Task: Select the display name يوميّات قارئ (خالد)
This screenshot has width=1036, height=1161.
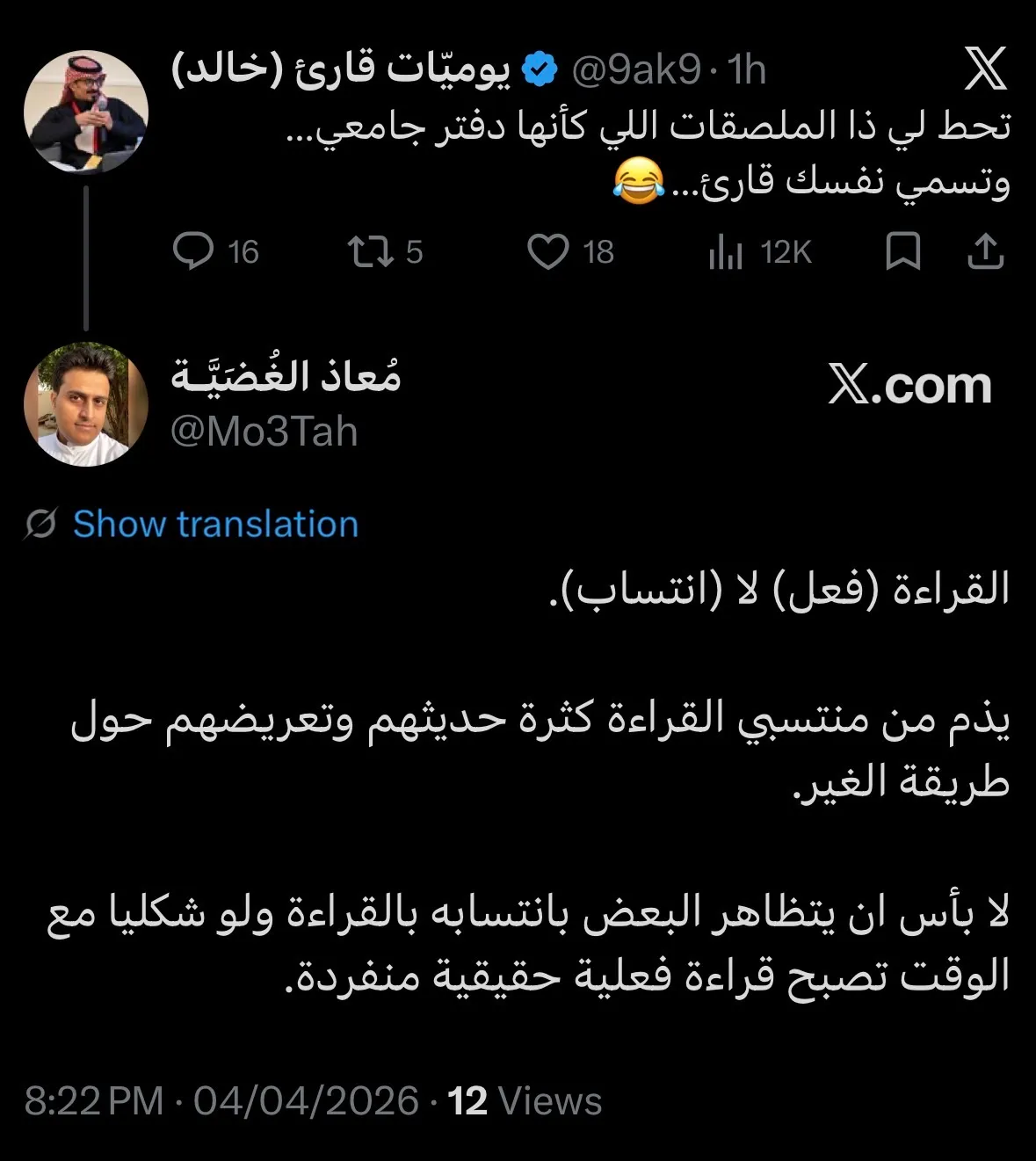Action: tap(340, 70)
